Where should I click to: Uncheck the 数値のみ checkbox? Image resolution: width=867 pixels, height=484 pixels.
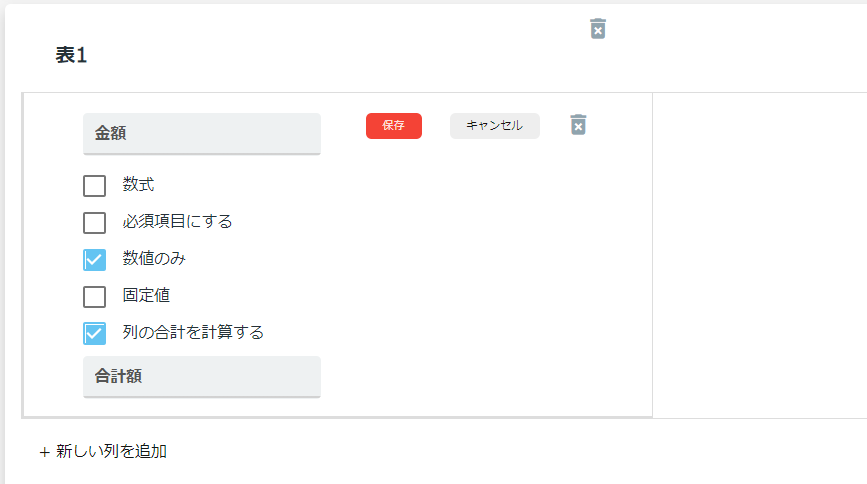[95, 260]
